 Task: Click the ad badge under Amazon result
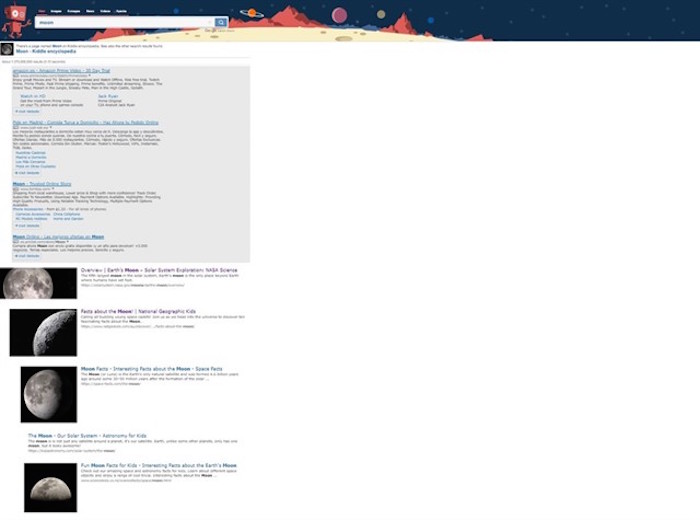click(16, 76)
